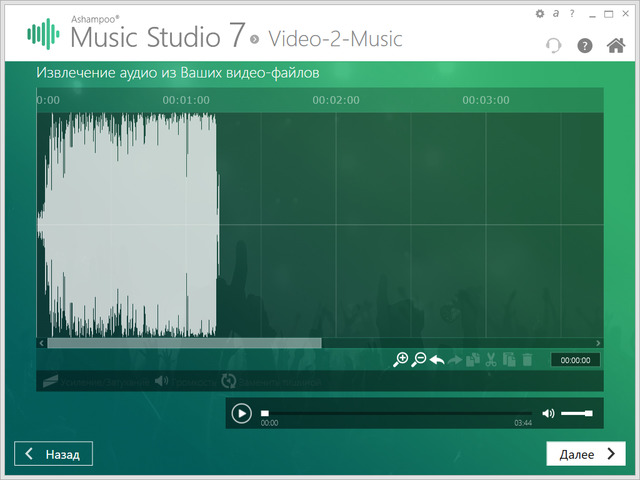Click the trash delete icon
This screenshot has width=640, height=480.
[x=527, y=360]
